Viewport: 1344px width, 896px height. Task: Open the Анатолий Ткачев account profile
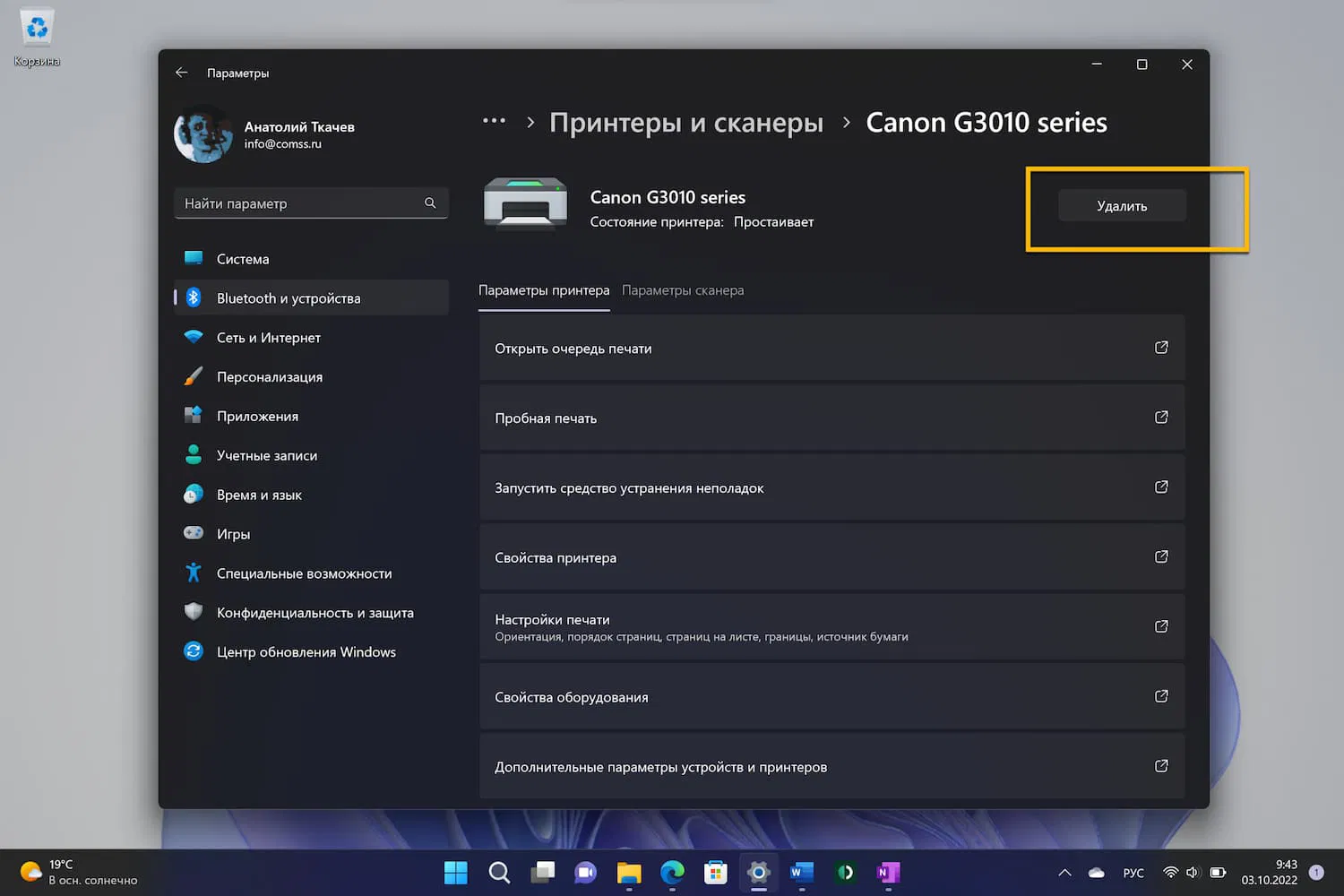pos(265,134)
